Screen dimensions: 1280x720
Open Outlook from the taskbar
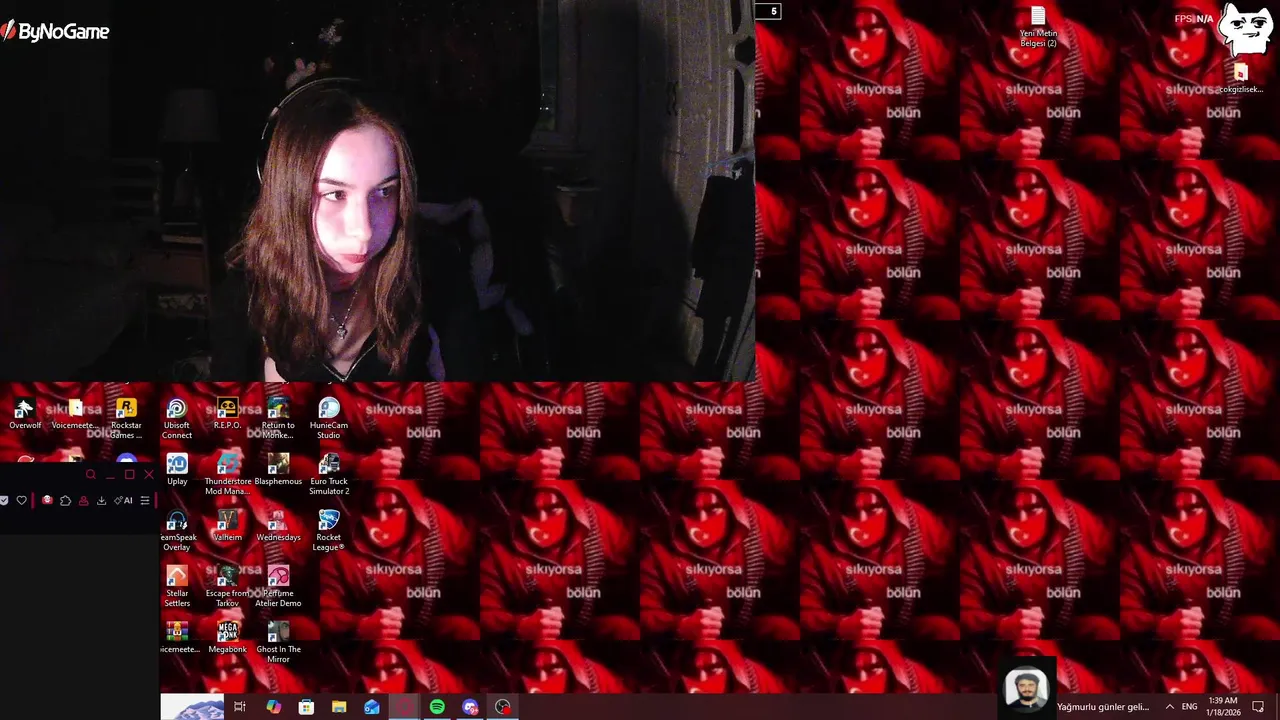pos(372,707)
